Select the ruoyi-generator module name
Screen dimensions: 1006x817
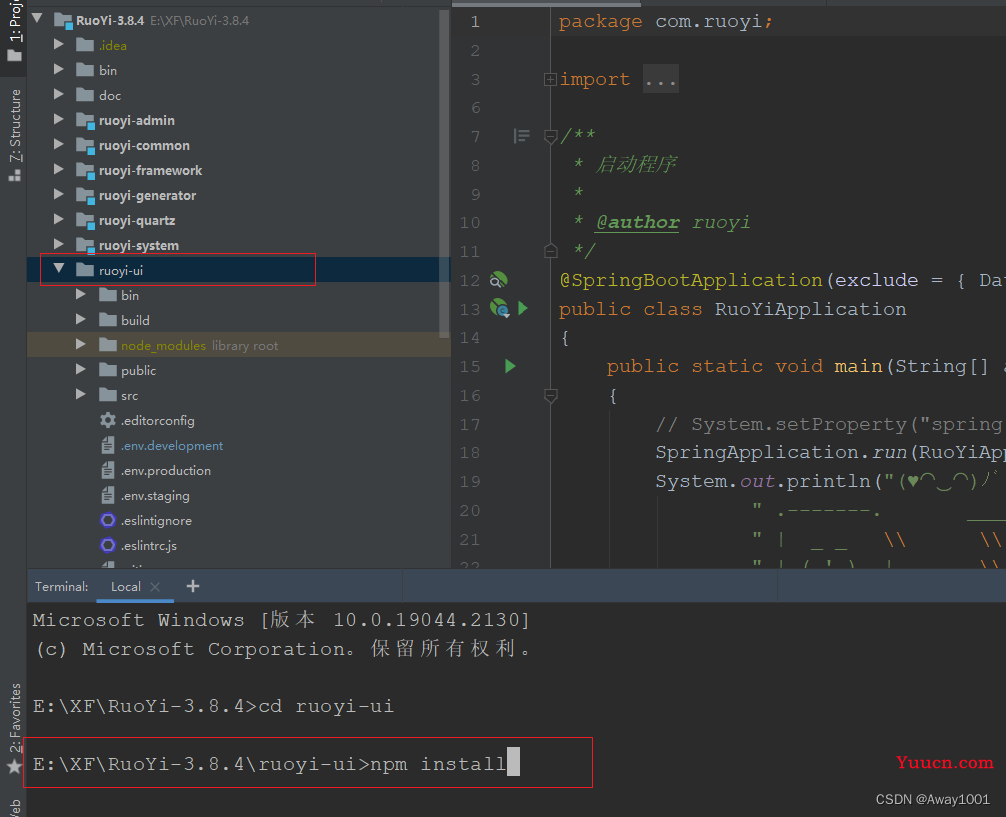148,195
